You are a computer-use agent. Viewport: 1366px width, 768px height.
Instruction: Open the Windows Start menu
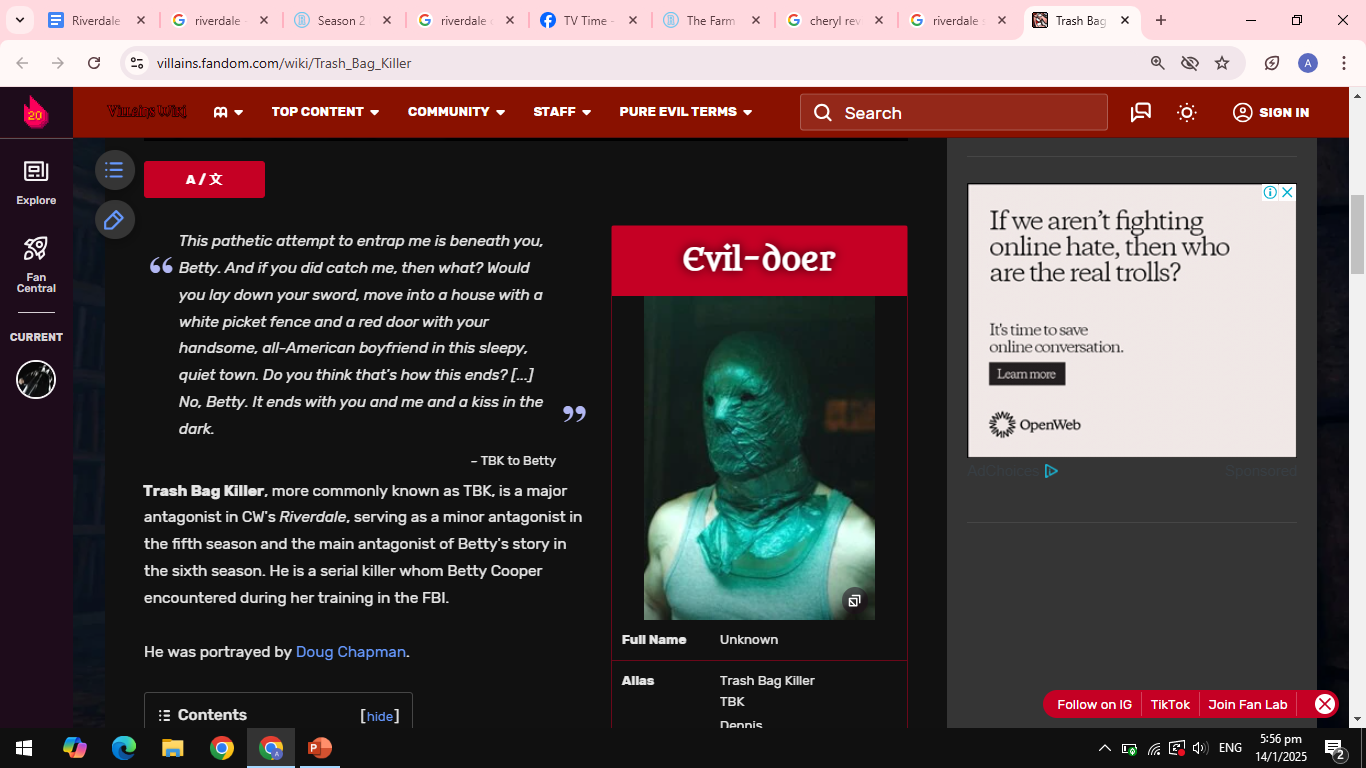point(23,748)
